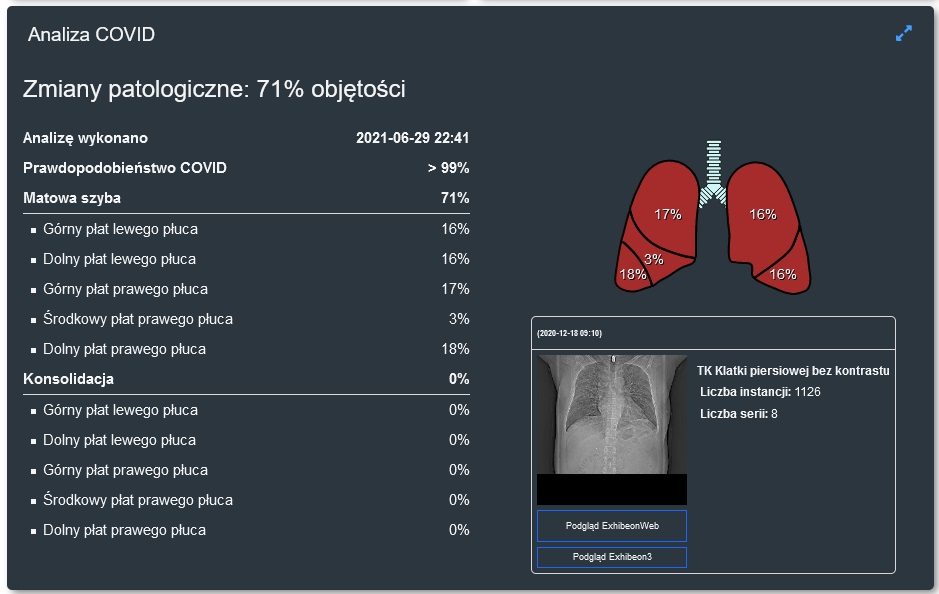Image resolution: width=939 pixels, height=594 pixels.
Task: Click the Prawdopodobieństwo COVID row
Action: [x=246, y=168]
